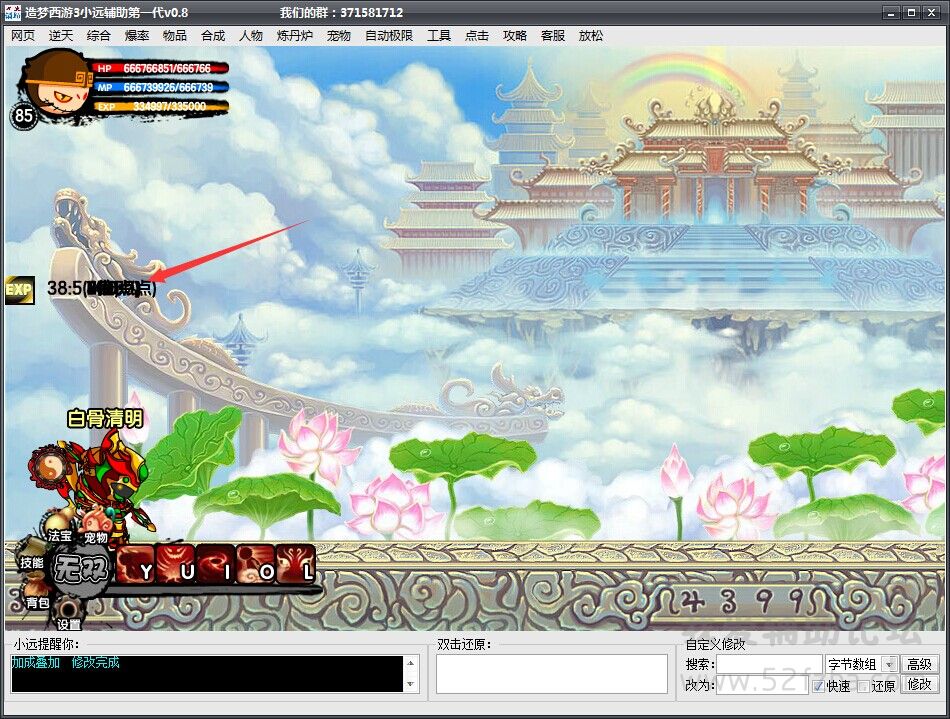Viewport: 950px width, 719px height.
Task: Open the 客服 menu
Action: click(553, 36)
